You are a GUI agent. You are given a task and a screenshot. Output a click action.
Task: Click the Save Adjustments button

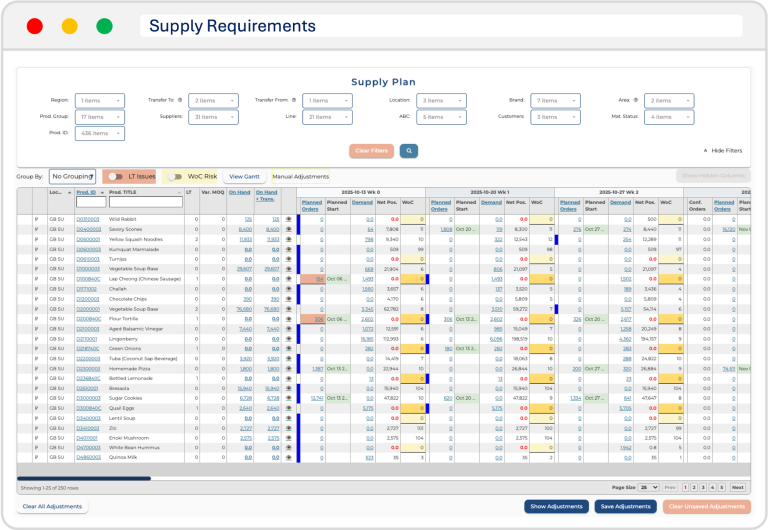pos(624,507)
